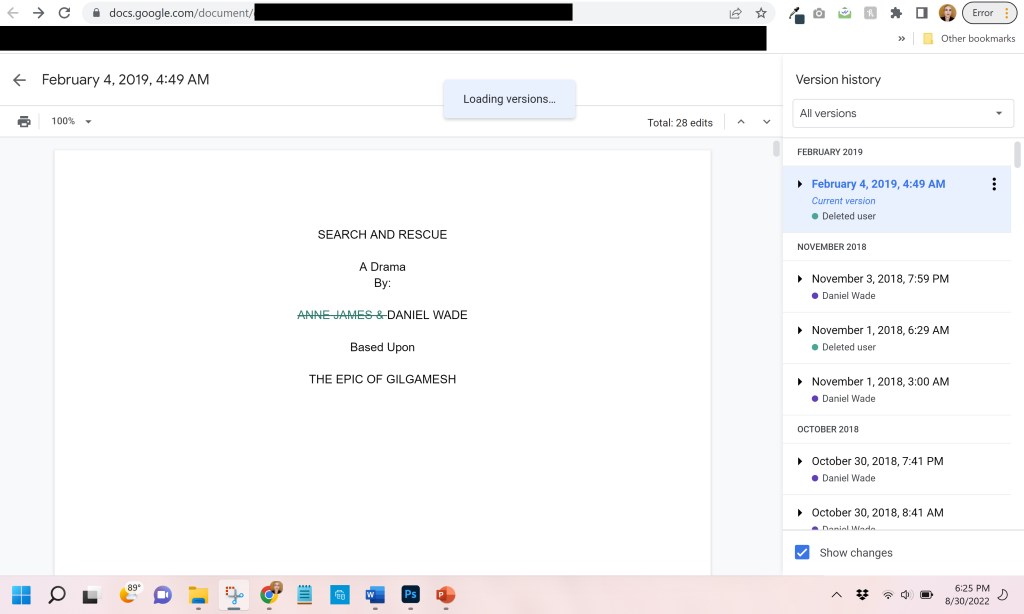Open the Other bookmarks folder
The height and width of the screenshot is (614, 1024).
point(958,39)
